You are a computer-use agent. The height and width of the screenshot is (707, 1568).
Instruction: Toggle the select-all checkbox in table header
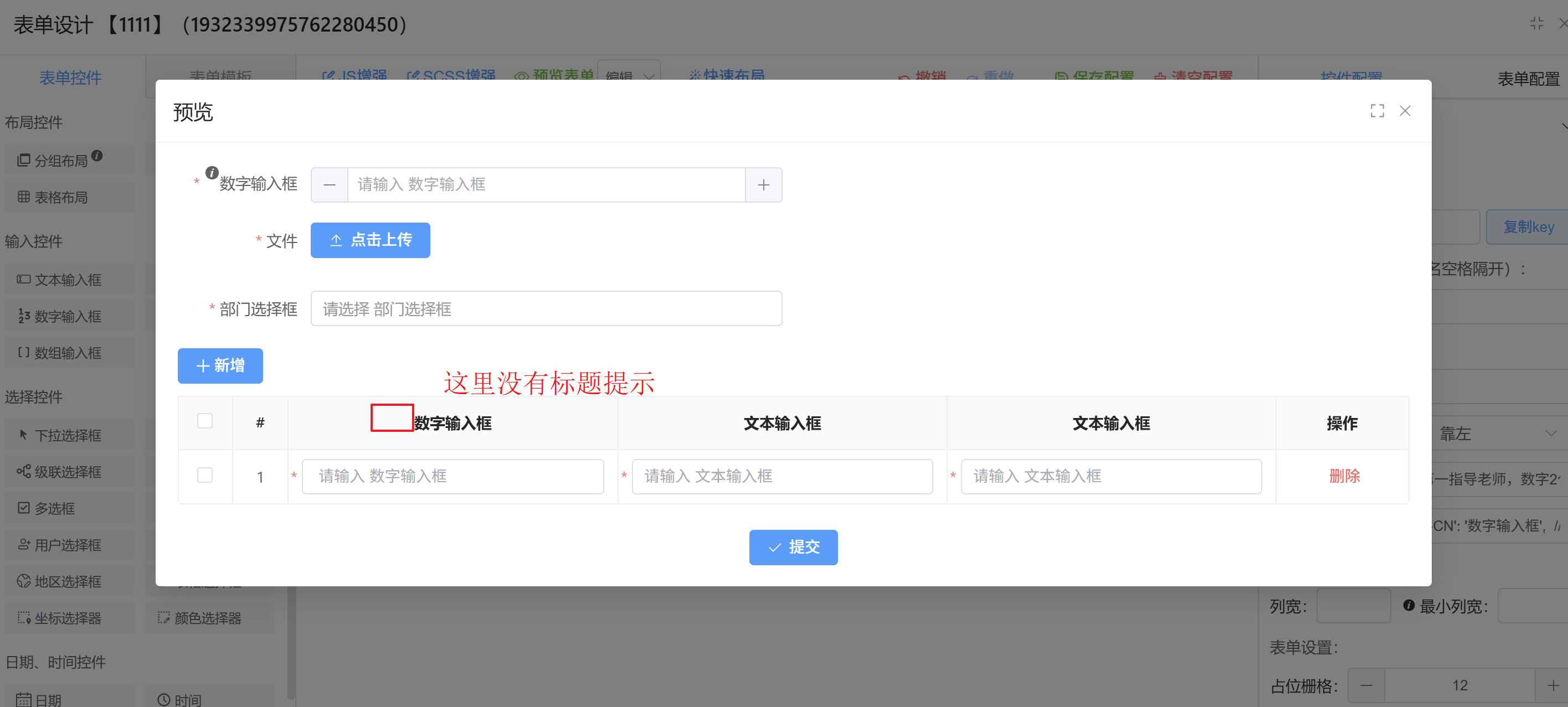(205, 421)
